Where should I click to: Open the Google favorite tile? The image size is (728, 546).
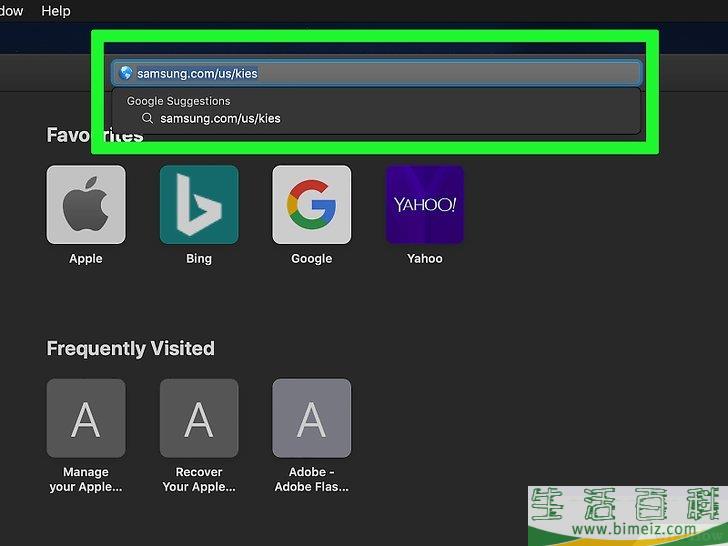pos(312,205)
